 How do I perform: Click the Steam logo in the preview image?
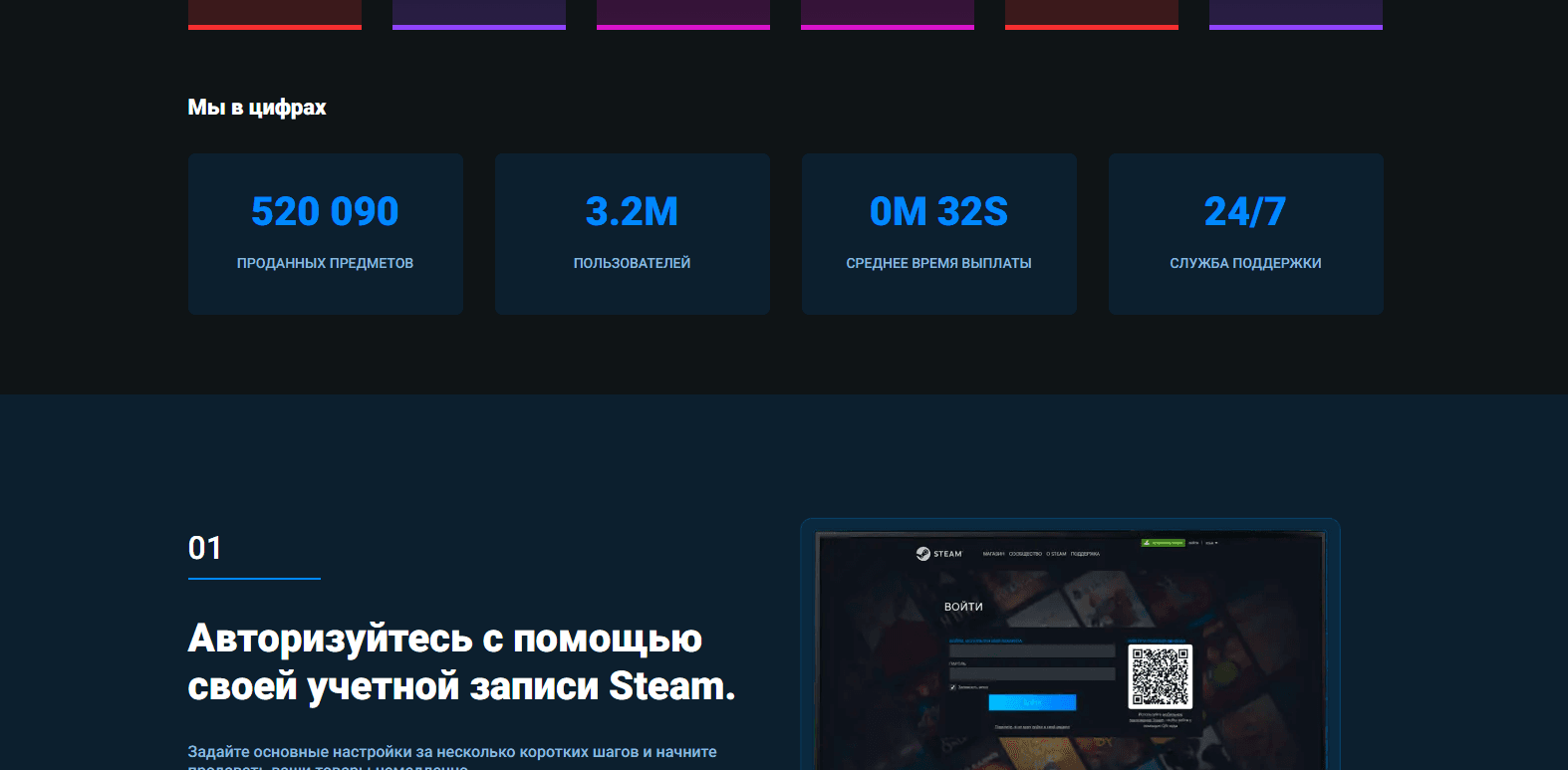coord(939,554)
